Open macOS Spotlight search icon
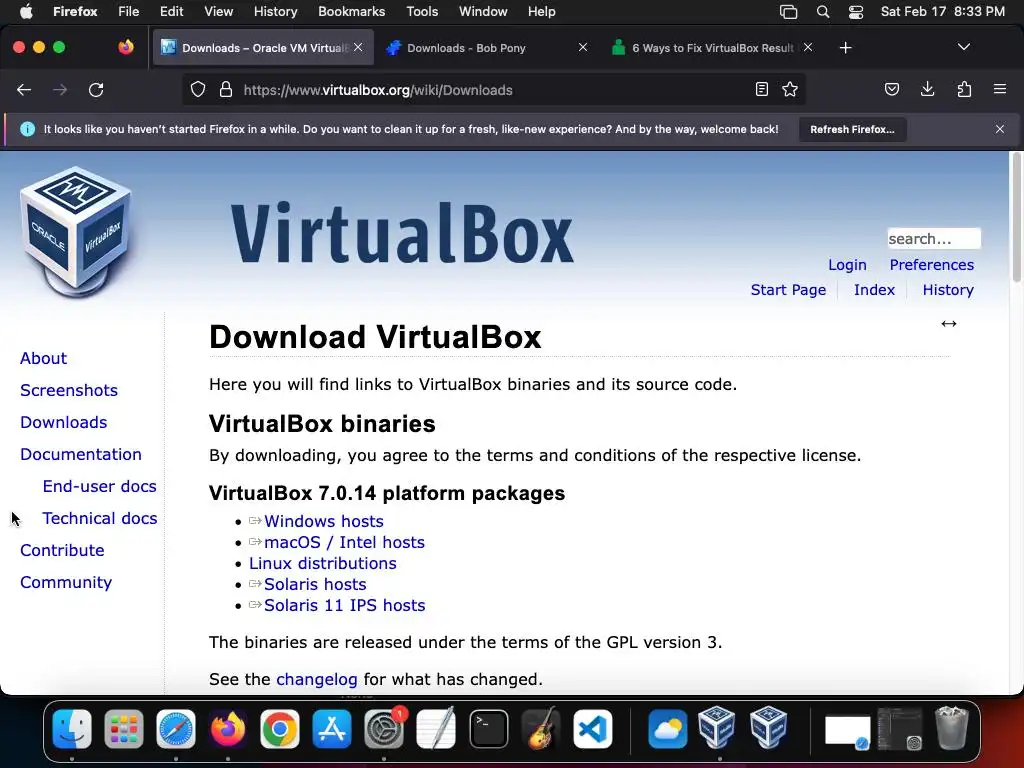 [x=823, y=12]
